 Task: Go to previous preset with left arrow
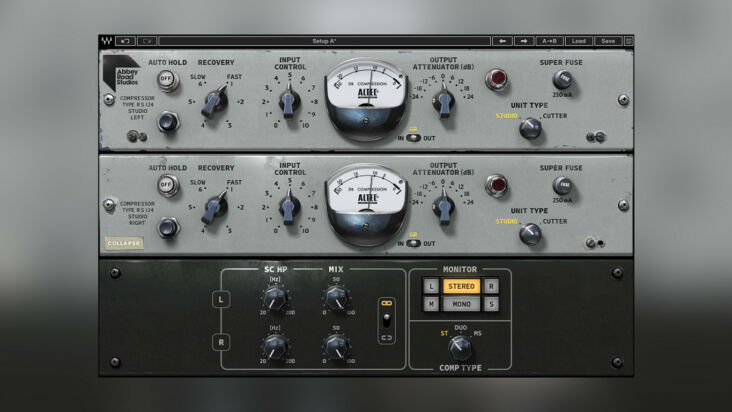502,41
